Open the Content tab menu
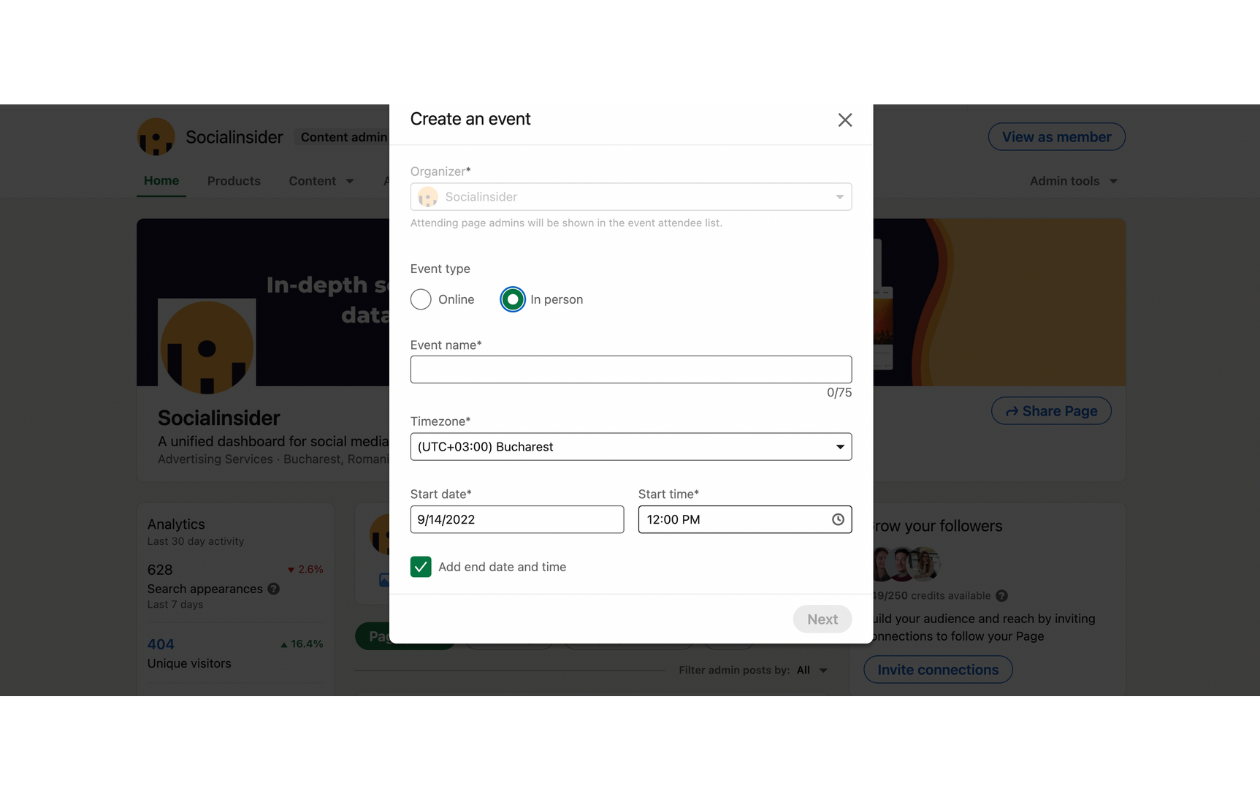 321,181
